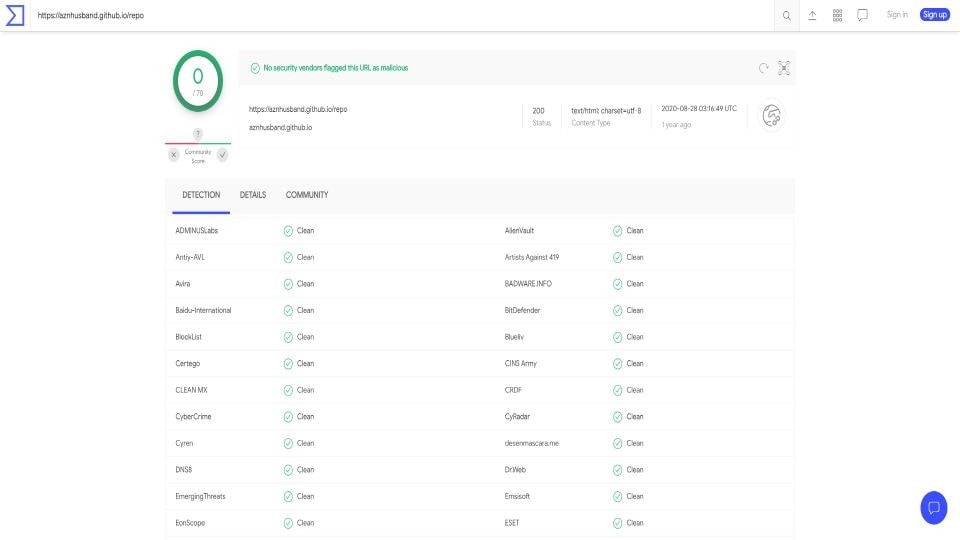Click the aznhusband.github.io domain text

coord(280,127)
